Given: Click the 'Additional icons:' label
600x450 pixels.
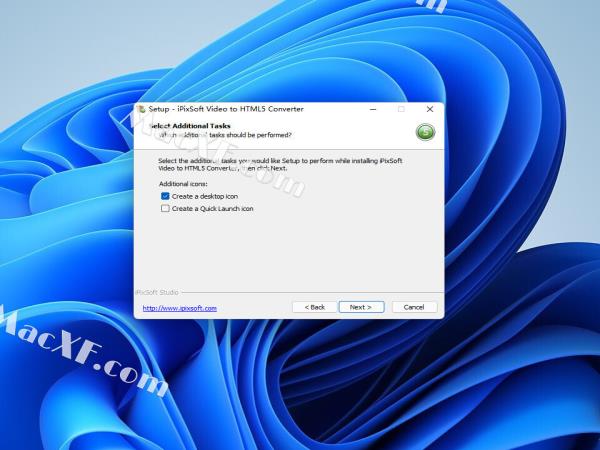Looking at the screenshot, I should pos(183,184).
